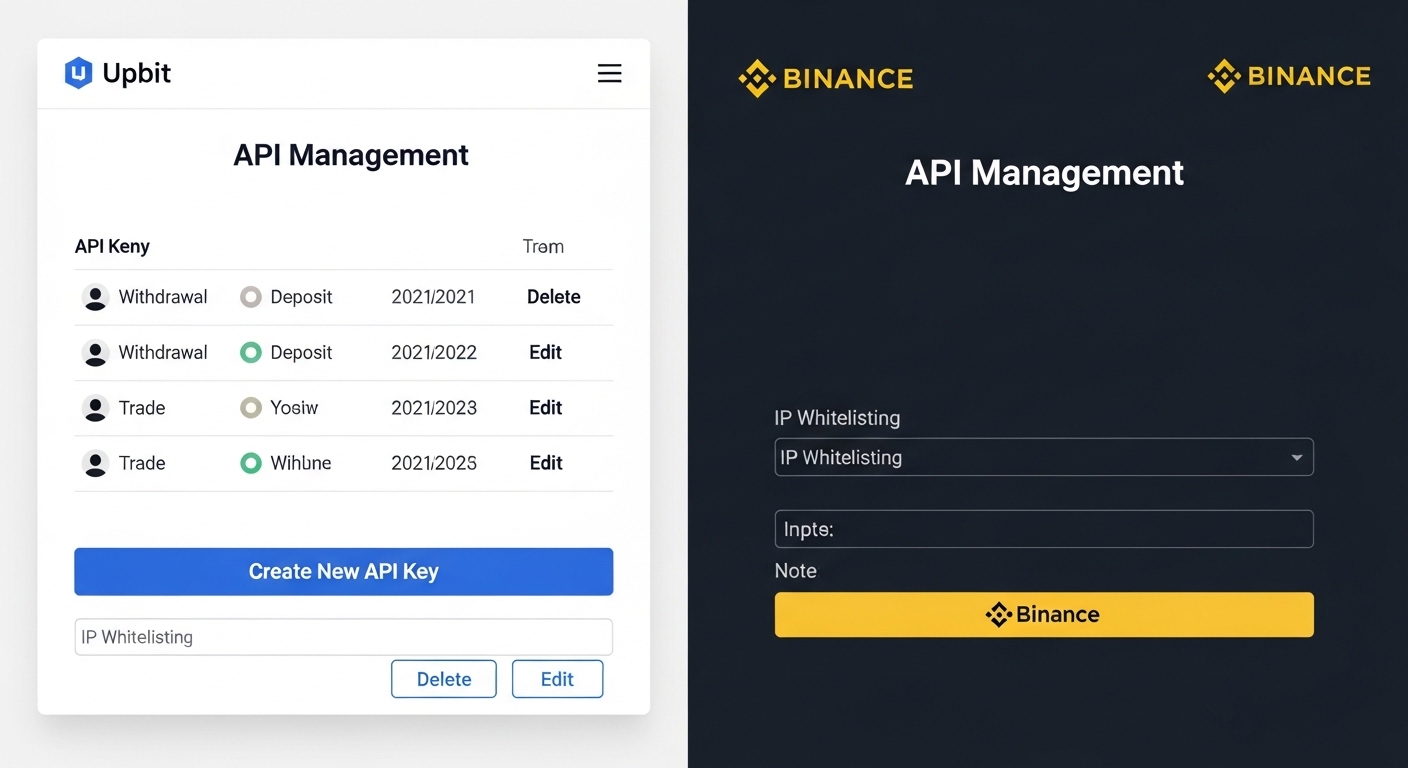Click the Binance API Management heading

1044,173
